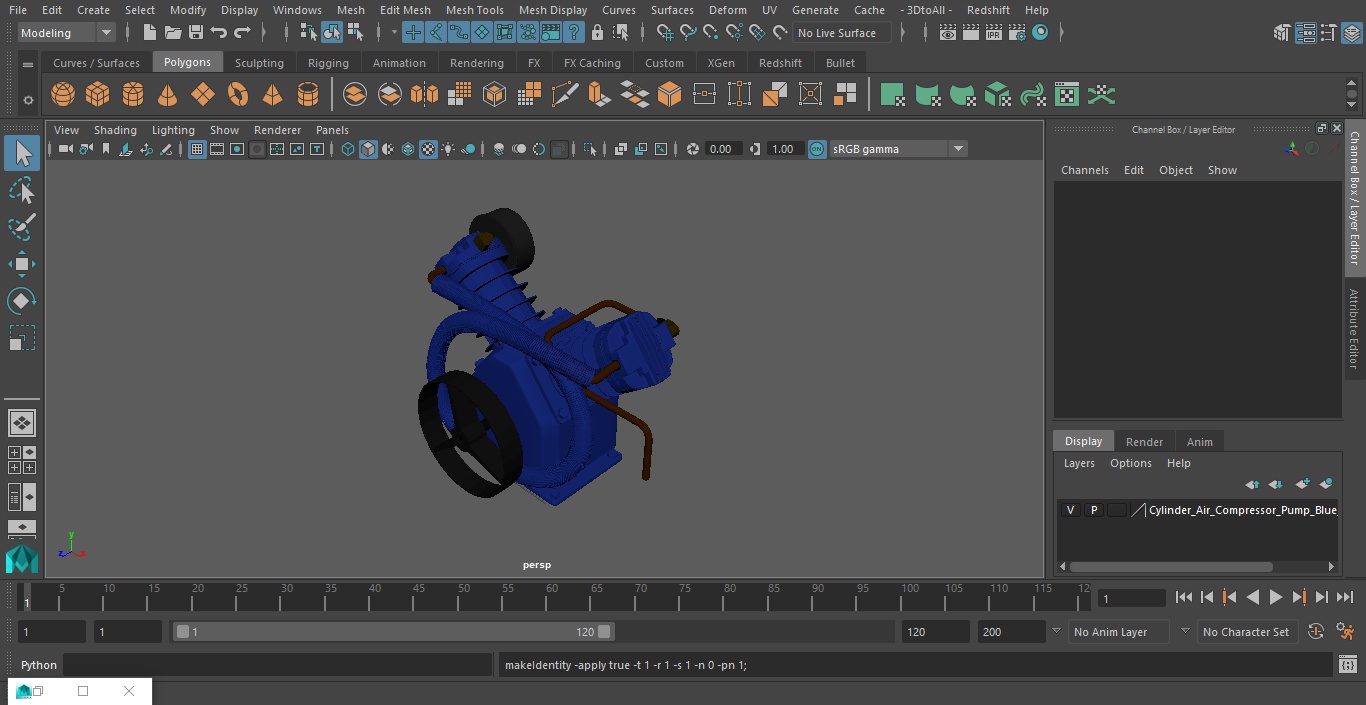Expand the shelf options menu button
This screenshot has height=705, width=1366.
(28, 100)
